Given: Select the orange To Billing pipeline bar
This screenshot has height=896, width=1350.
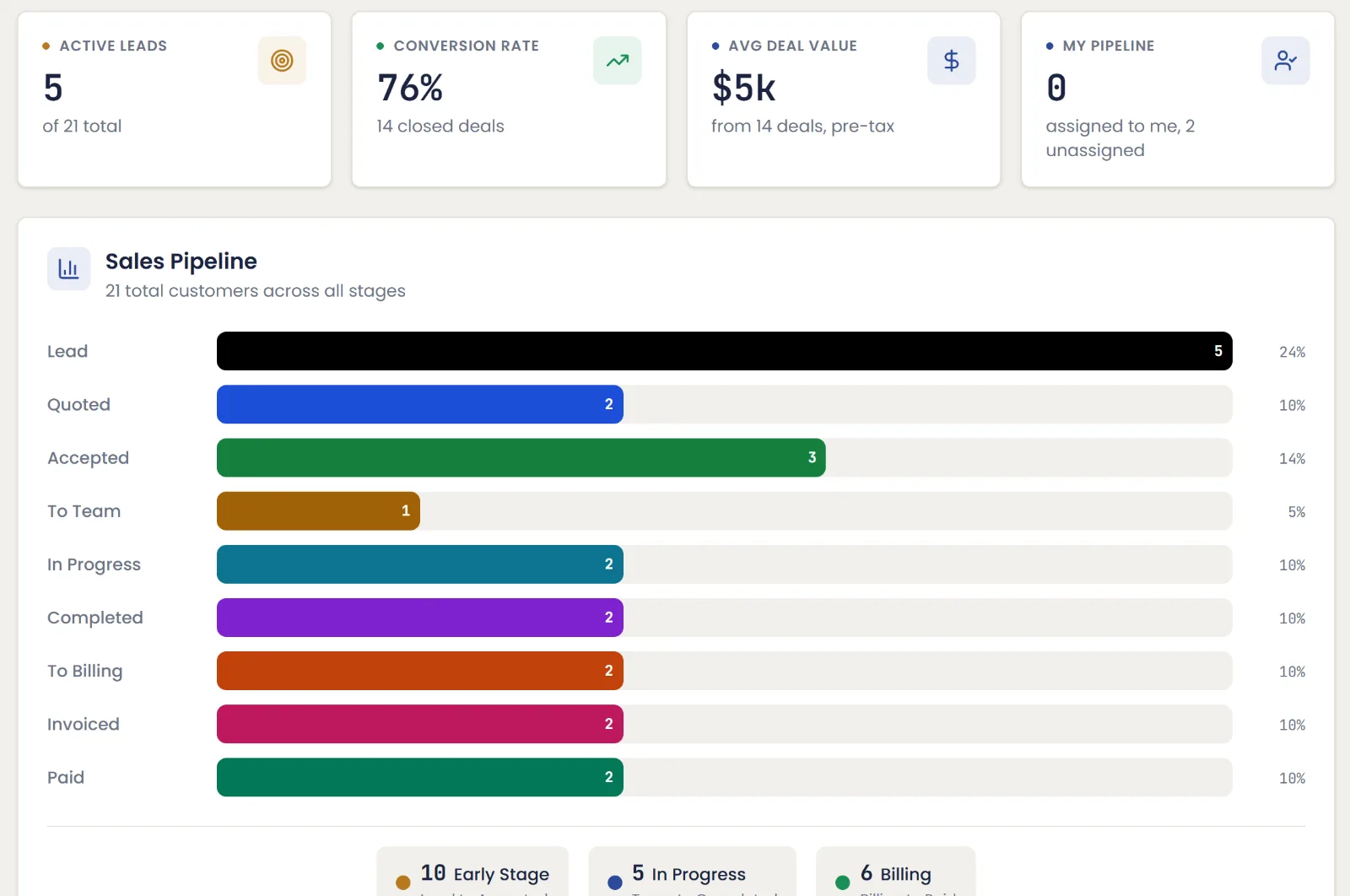Looking at the screenshot, I should pyautogui.click(x=420, y=671).
